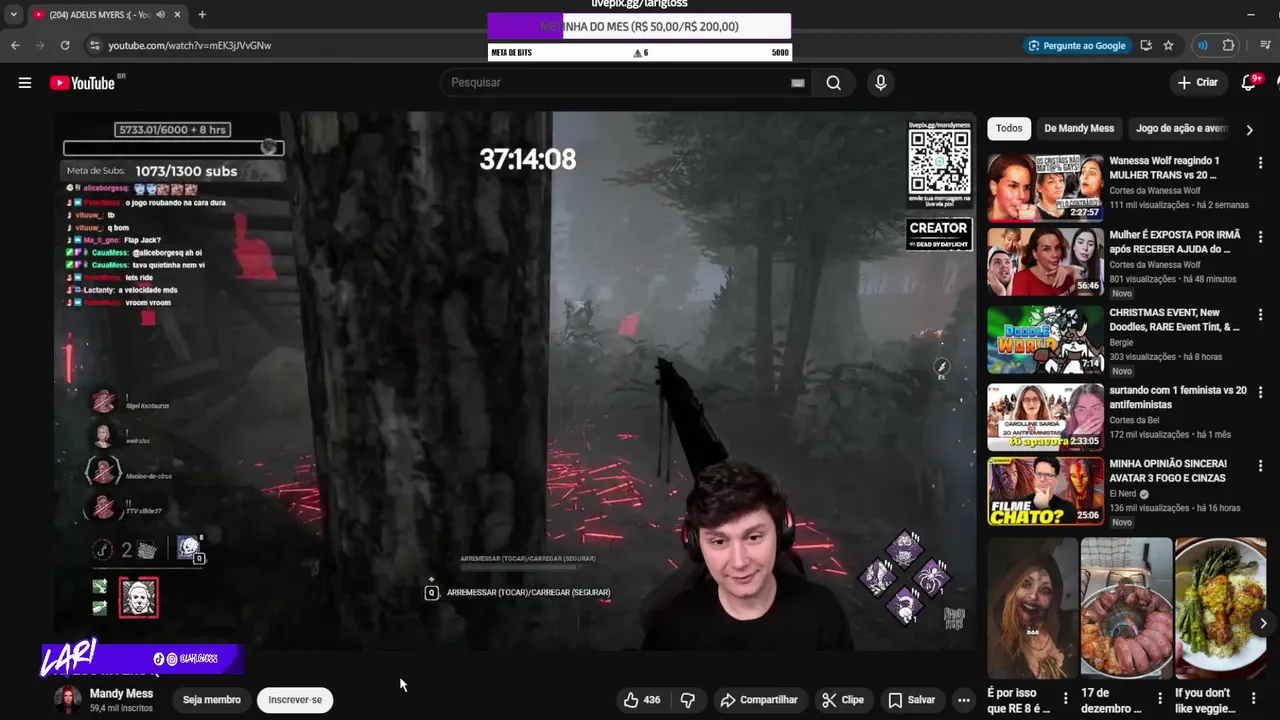Image resolution: width=1280 pixels, height=720 pixels.
Task: Open Mulher É EXPOSTA POR IRMÃ thumbnail
Action: [x=1046, y=262]
